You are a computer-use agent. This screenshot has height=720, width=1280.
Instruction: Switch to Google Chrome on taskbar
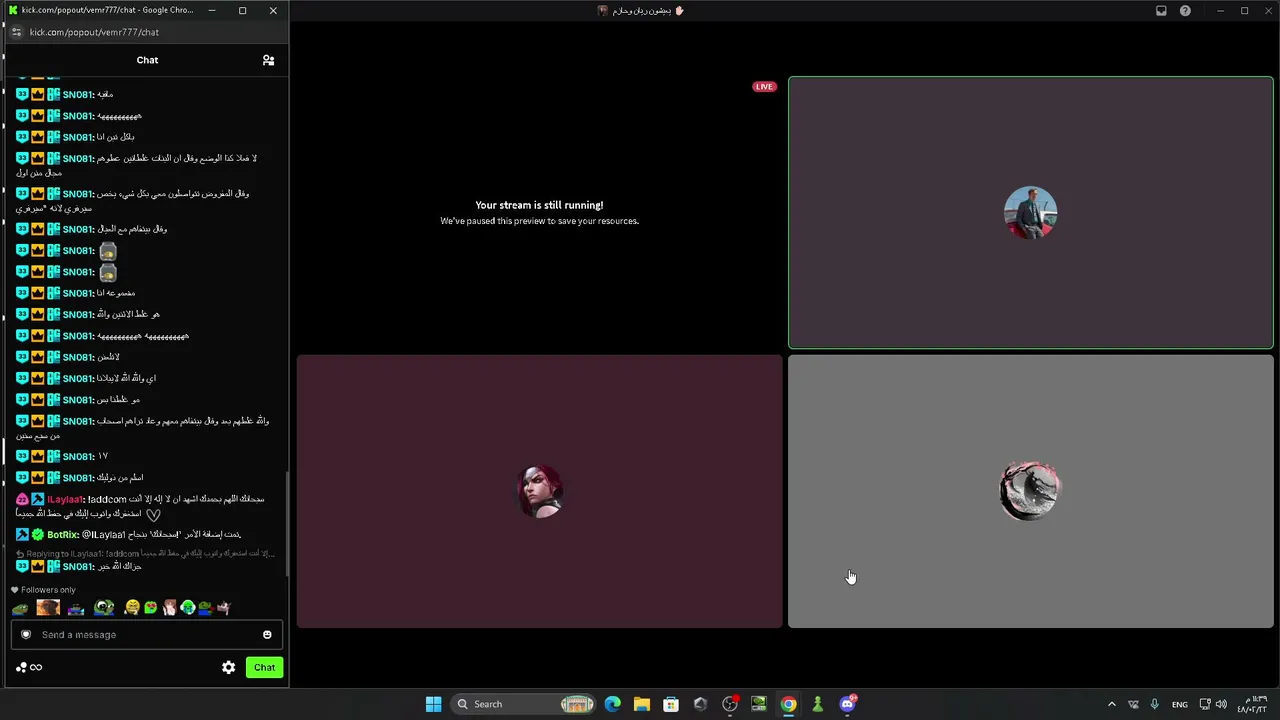point(788,704)
